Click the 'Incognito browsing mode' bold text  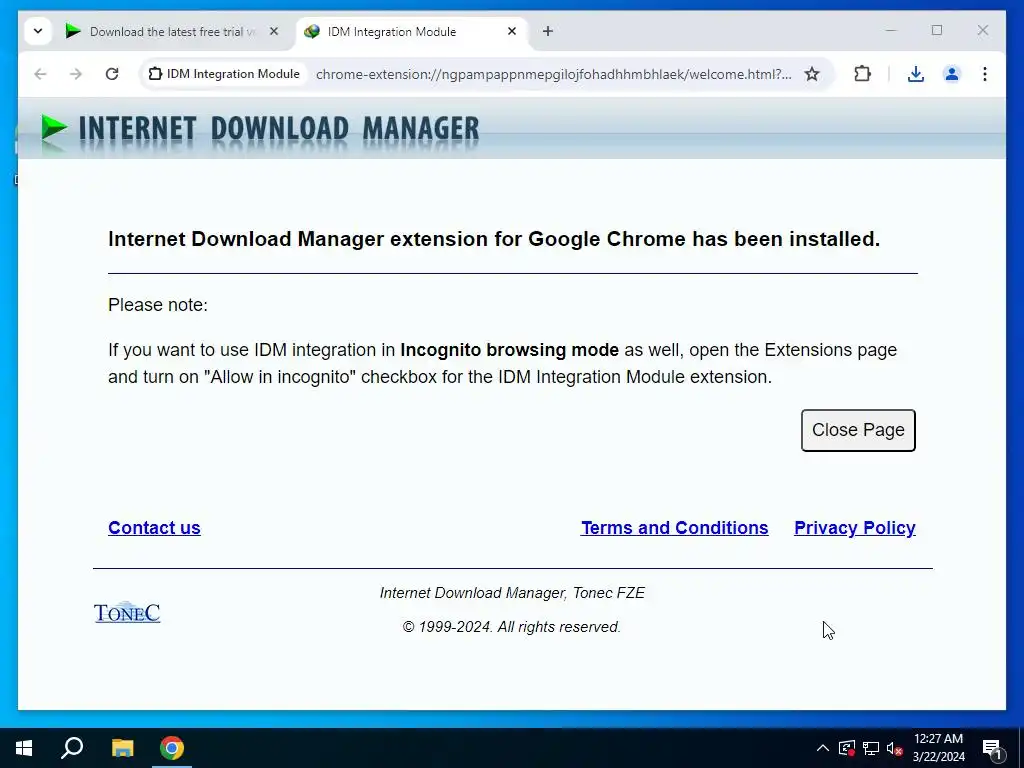tap(509, 350)
